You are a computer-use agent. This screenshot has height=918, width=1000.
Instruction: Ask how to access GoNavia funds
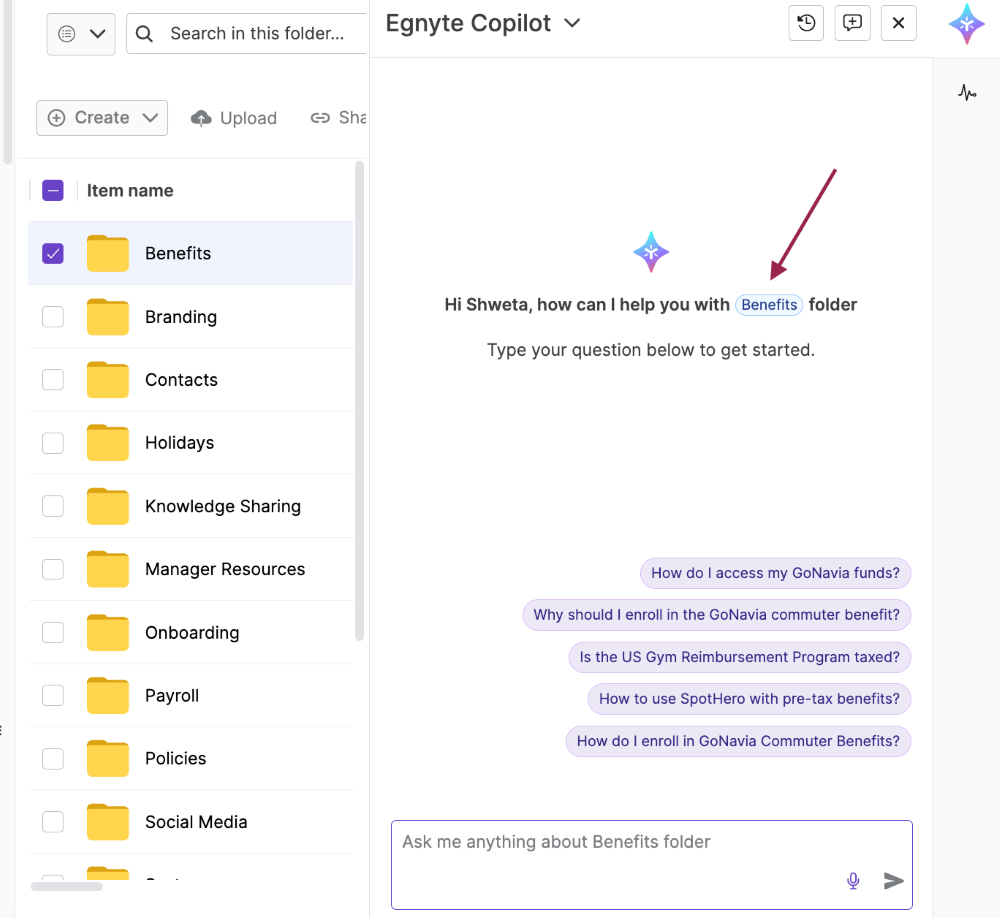tap(776, 573)
